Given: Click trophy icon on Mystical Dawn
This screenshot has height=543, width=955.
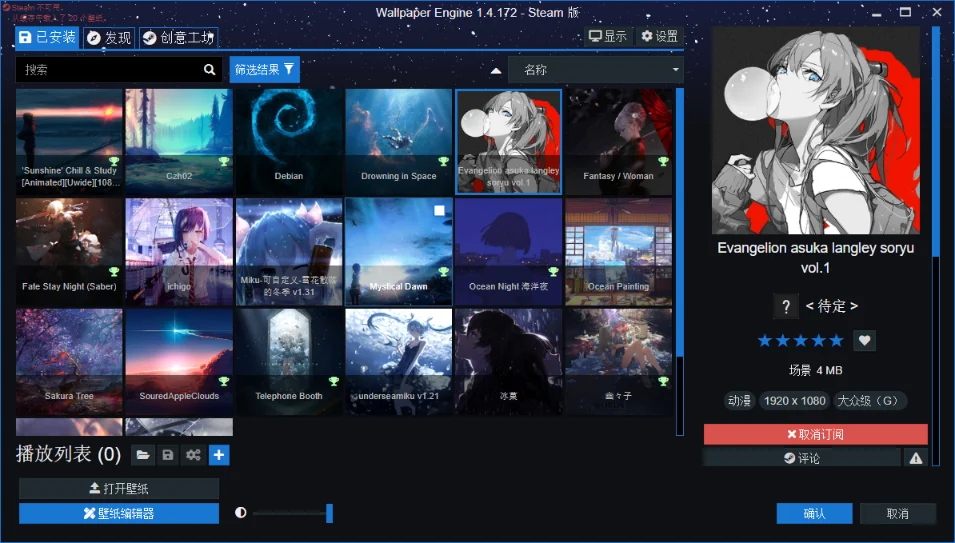Looking at the screenshot, I should pyautogui.click(x=443, y=272).
